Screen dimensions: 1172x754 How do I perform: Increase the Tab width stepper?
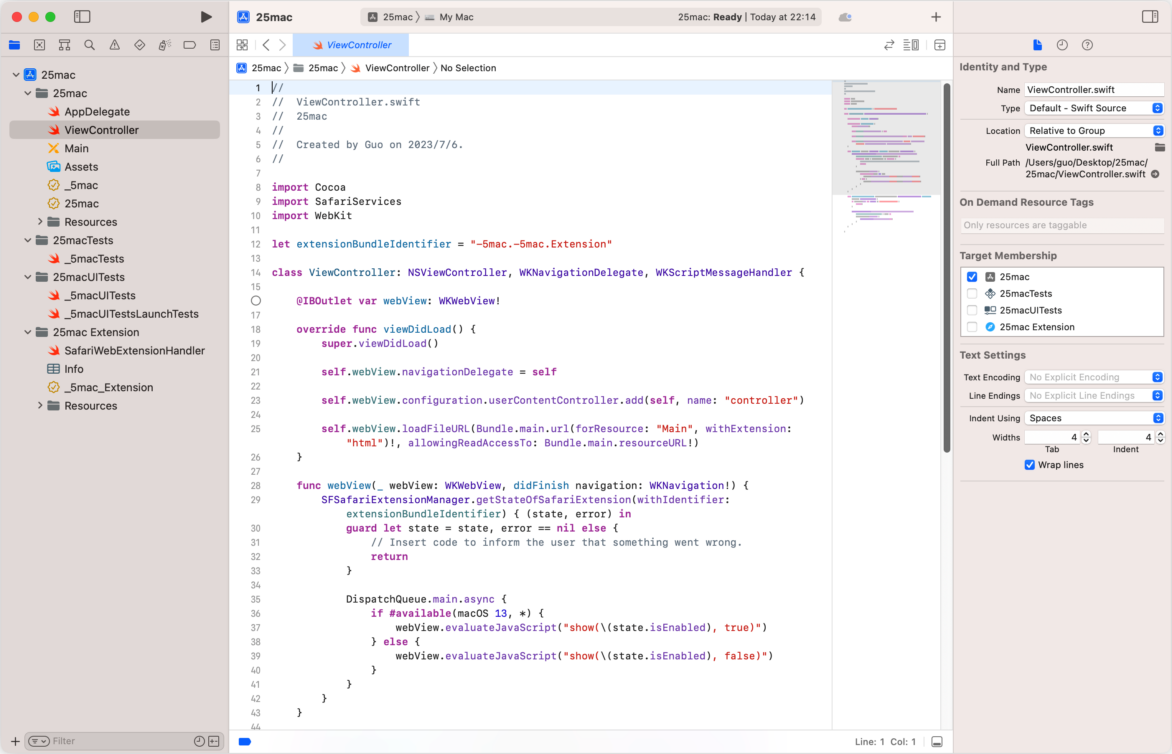point(1086,434)
